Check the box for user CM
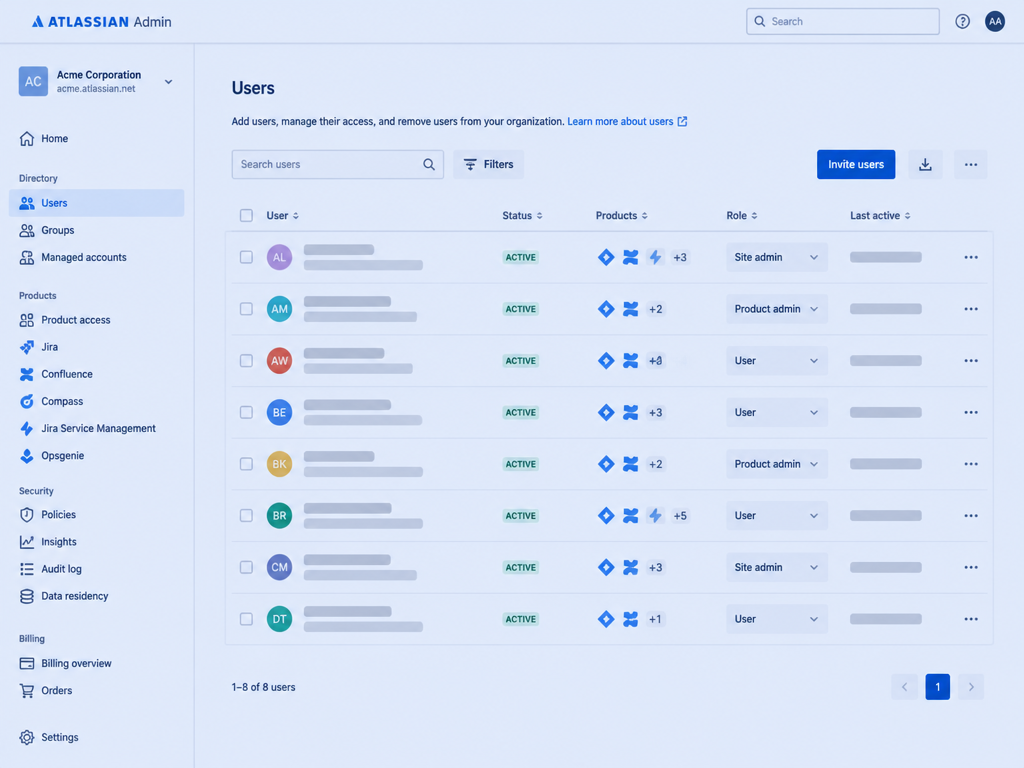The height and width of the screenshot is (768, 1024). tap(246, 567)
